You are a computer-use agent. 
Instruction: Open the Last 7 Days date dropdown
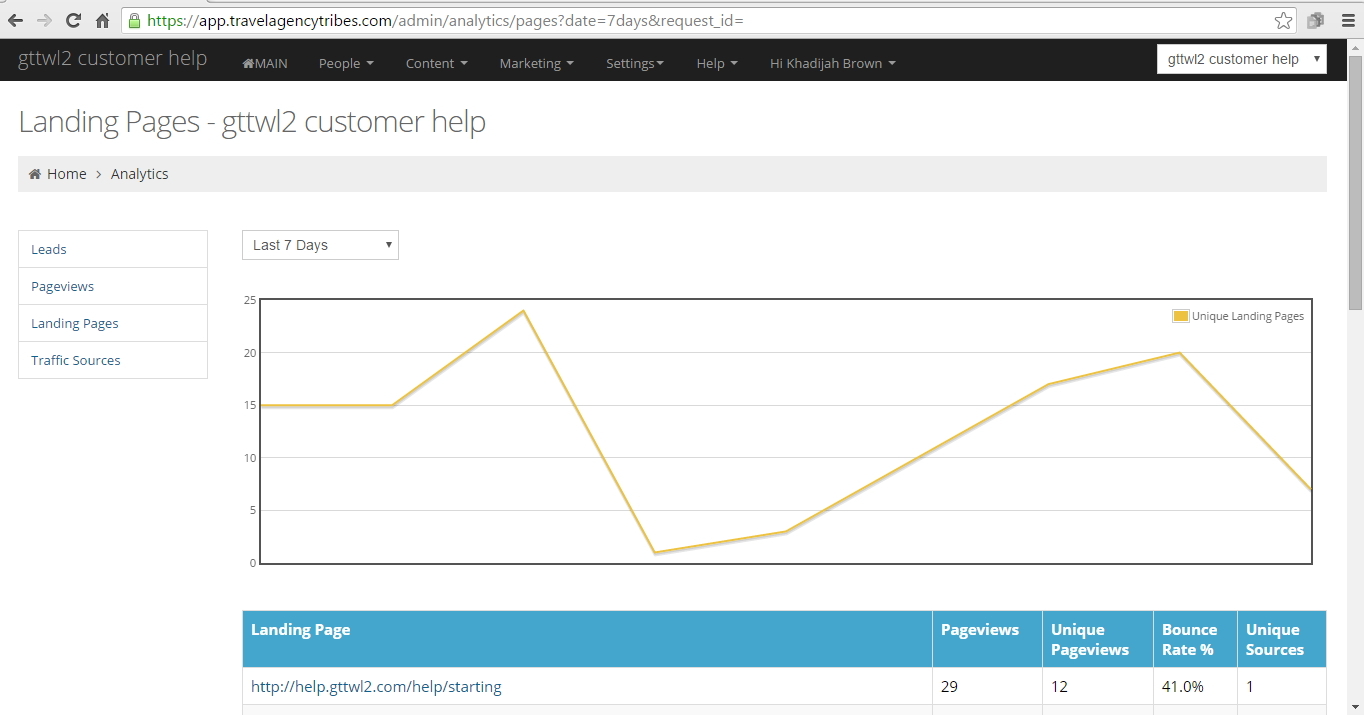320,245
